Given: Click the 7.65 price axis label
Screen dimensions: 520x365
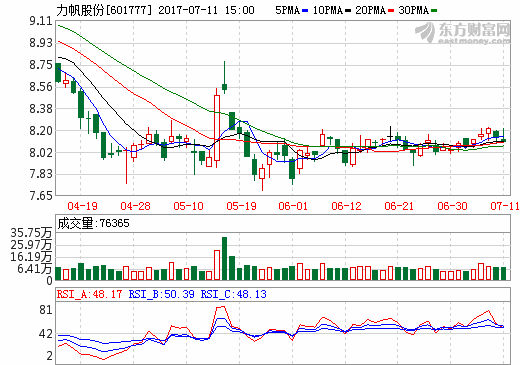Looking at the screenshot, I should click(41, 195).
